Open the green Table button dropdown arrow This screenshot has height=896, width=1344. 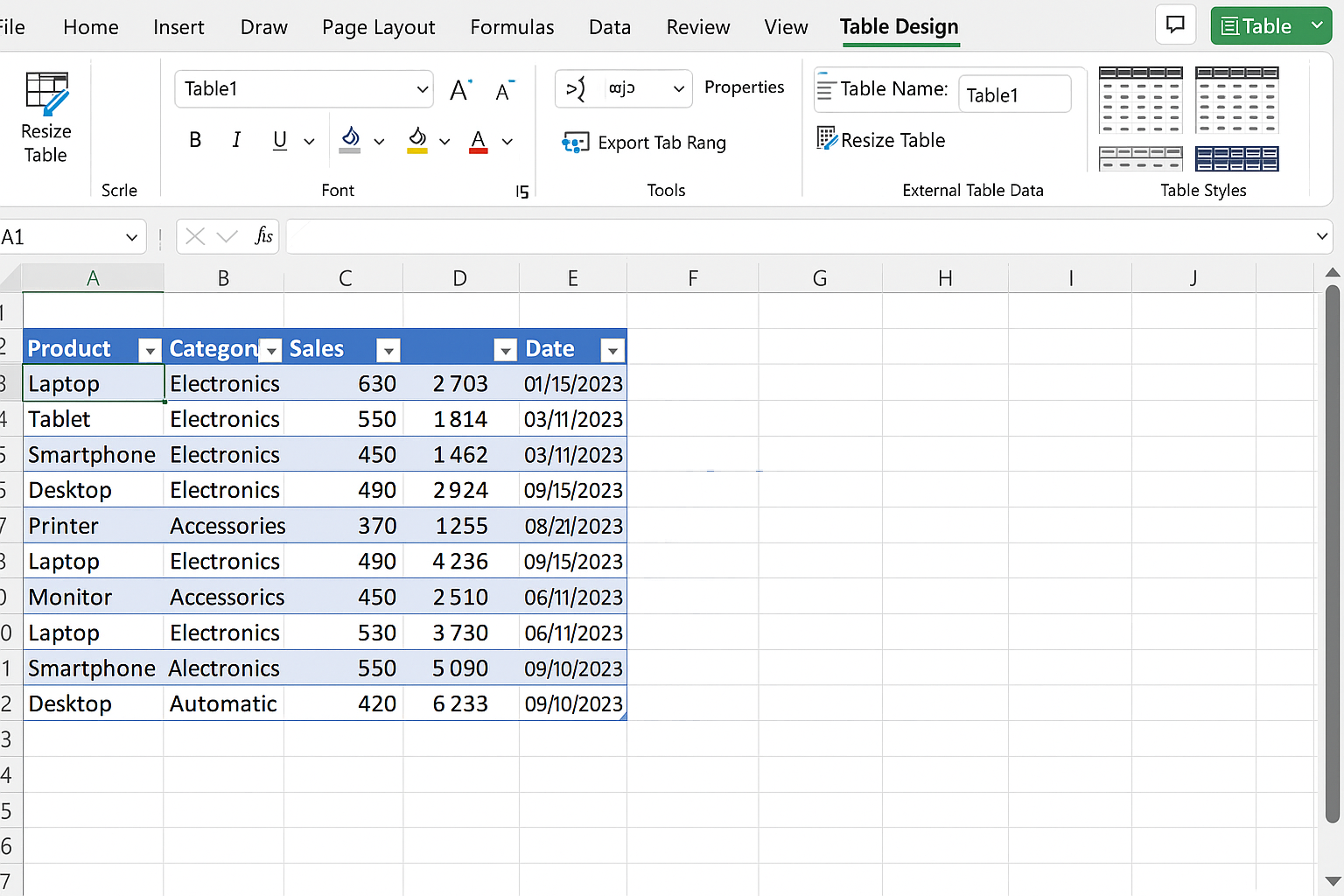coord(1317,25)
